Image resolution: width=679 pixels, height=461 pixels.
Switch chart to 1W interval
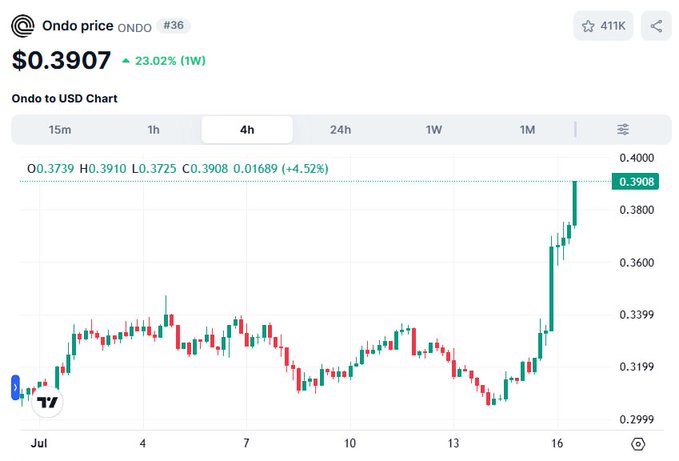(x=433, y=129)
